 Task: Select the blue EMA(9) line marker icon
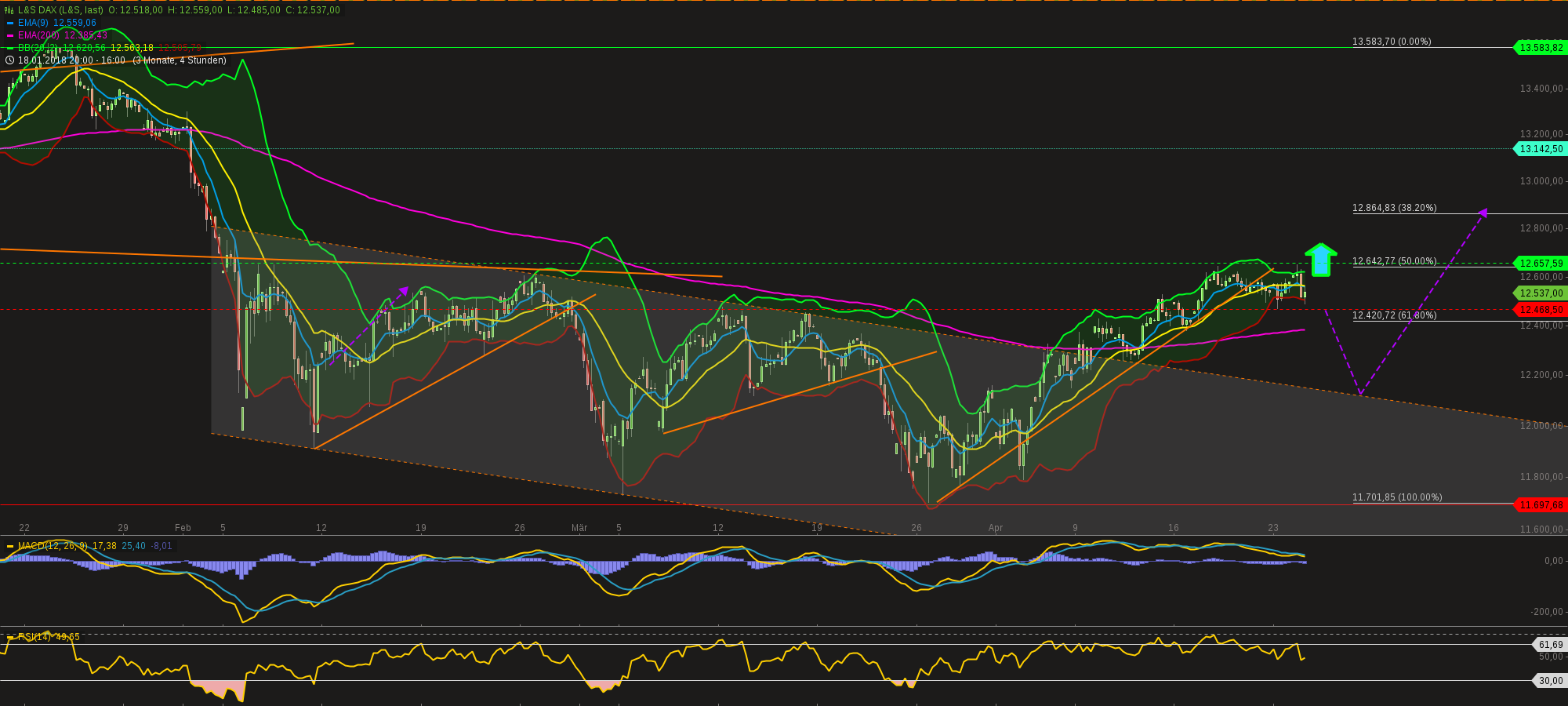click(x=9, y=23)
